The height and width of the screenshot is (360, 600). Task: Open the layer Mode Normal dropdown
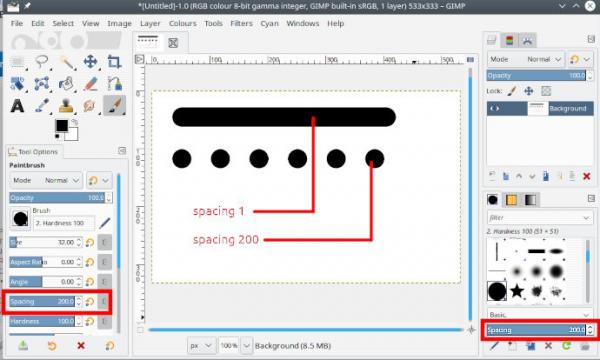(x=525, y=59)
